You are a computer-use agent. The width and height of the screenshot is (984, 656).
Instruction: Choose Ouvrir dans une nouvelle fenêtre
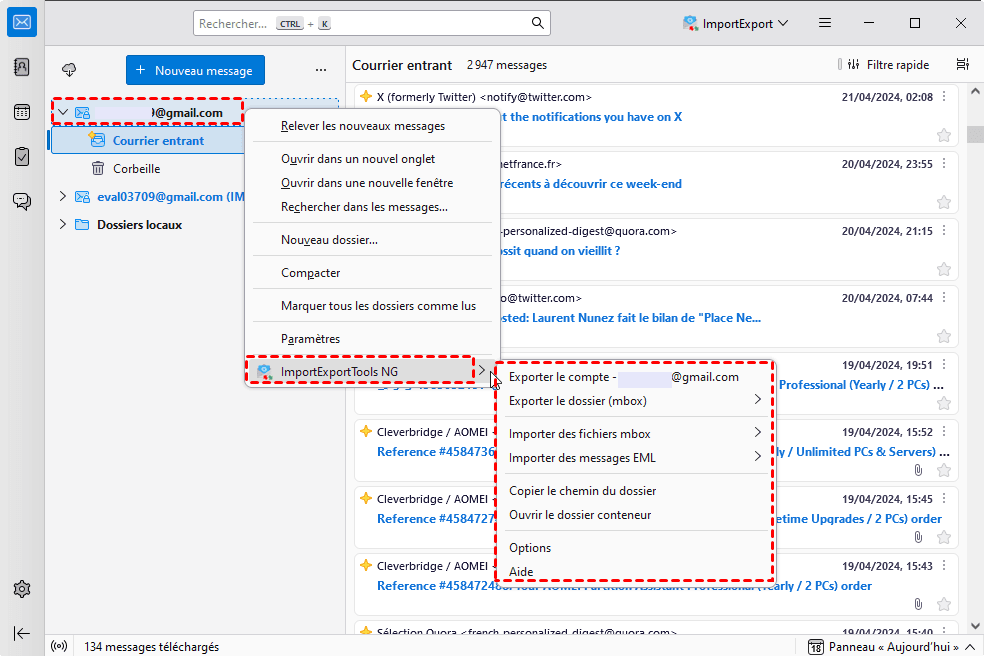pyautogui.click(x=372, y=183)
